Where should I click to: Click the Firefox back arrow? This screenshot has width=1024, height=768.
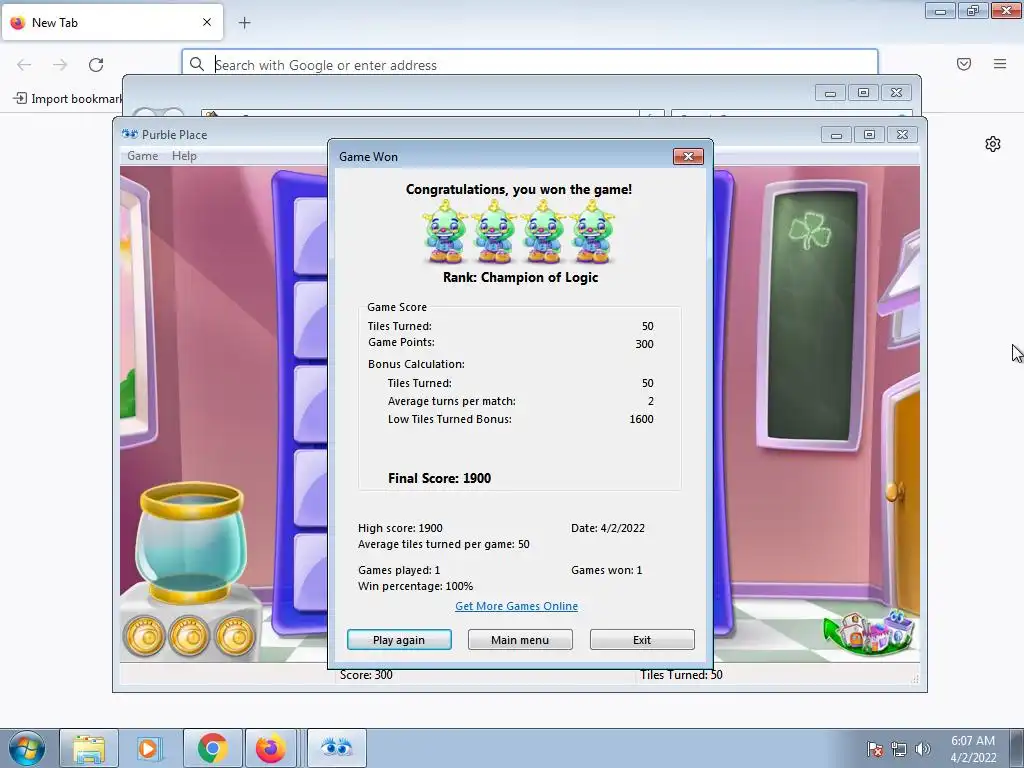click(24, 64)
